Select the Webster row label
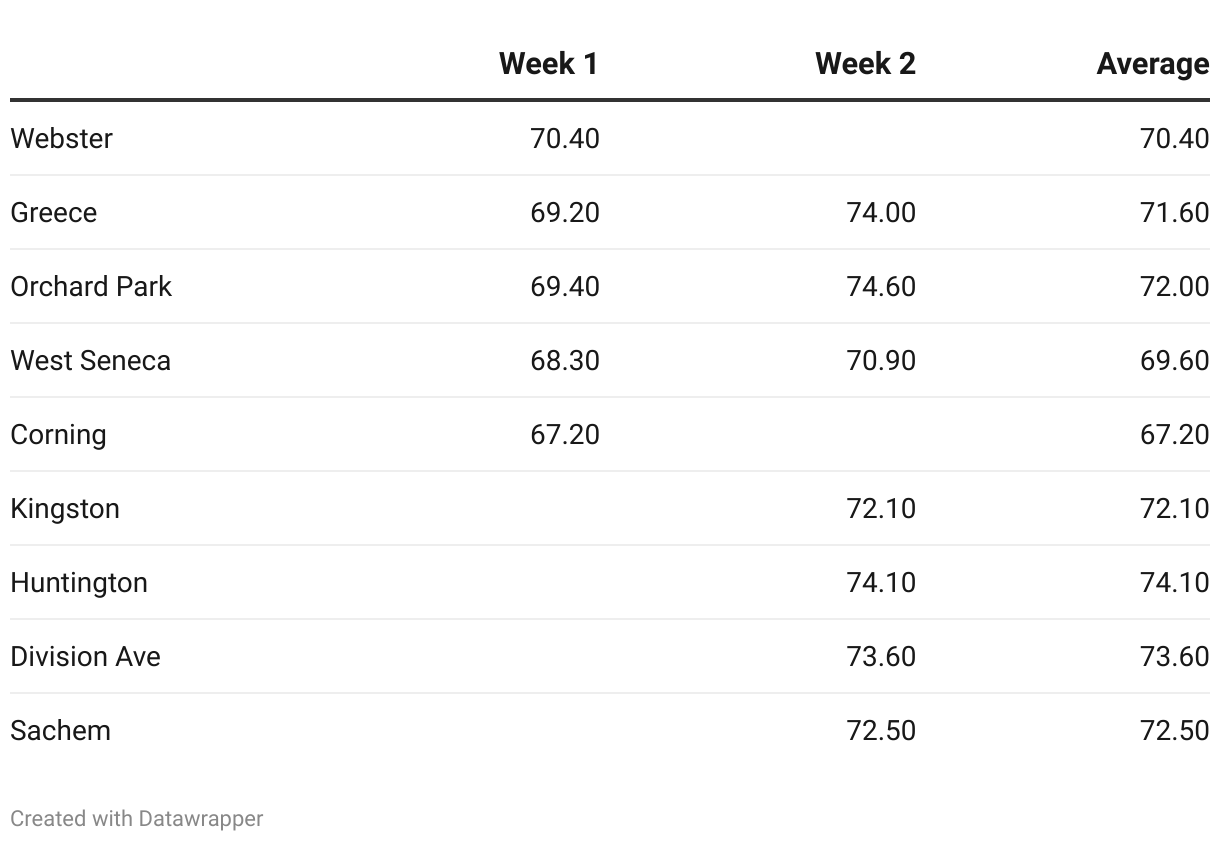Screen dimensions: 1220x842 pos(61,138)
